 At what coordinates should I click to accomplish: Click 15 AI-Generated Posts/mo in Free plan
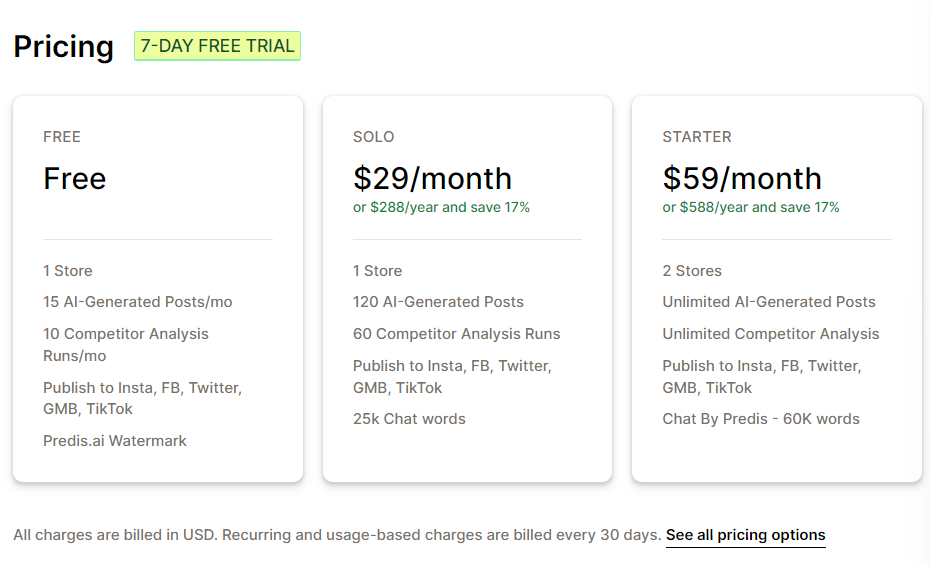[138, 302]
